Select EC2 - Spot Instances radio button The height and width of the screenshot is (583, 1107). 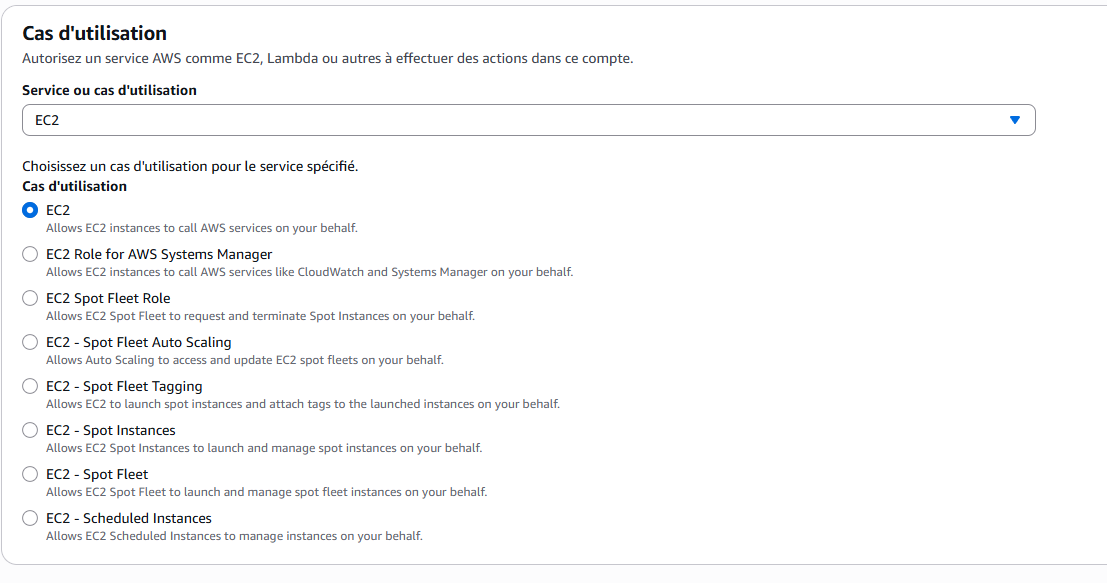coord(30,430)
